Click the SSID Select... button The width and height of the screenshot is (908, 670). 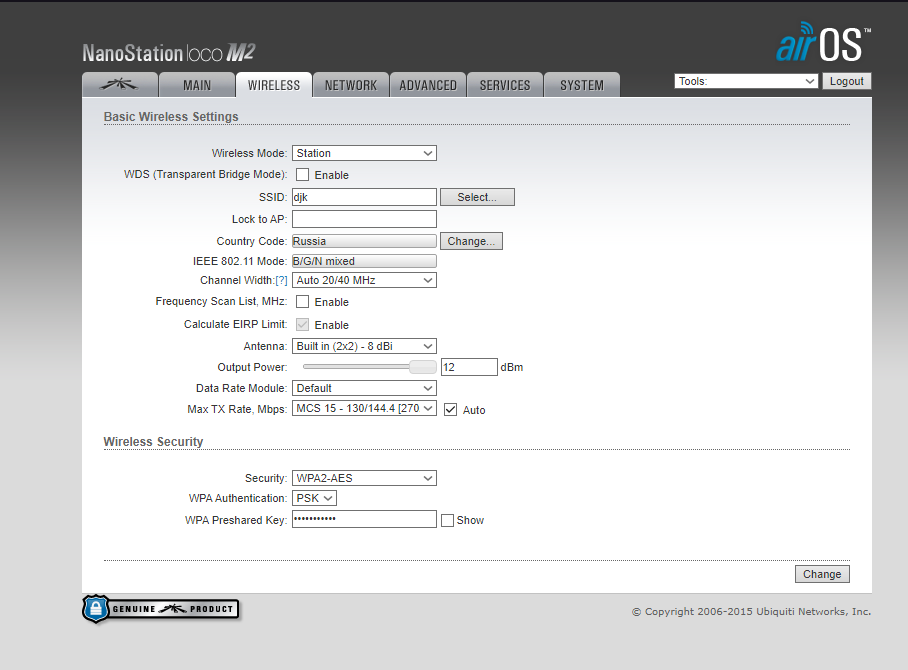[477, 197]
